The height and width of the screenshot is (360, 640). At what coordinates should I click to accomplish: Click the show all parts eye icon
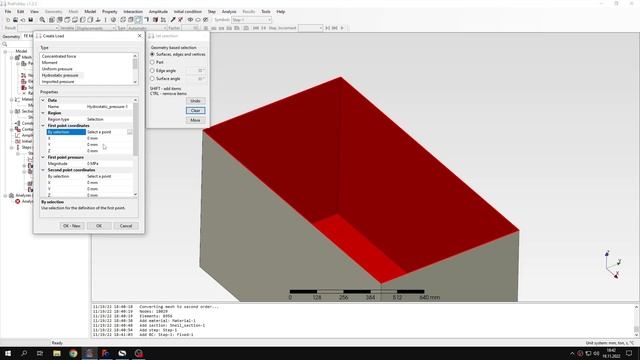pyautogui.click(x=190, y=20)
